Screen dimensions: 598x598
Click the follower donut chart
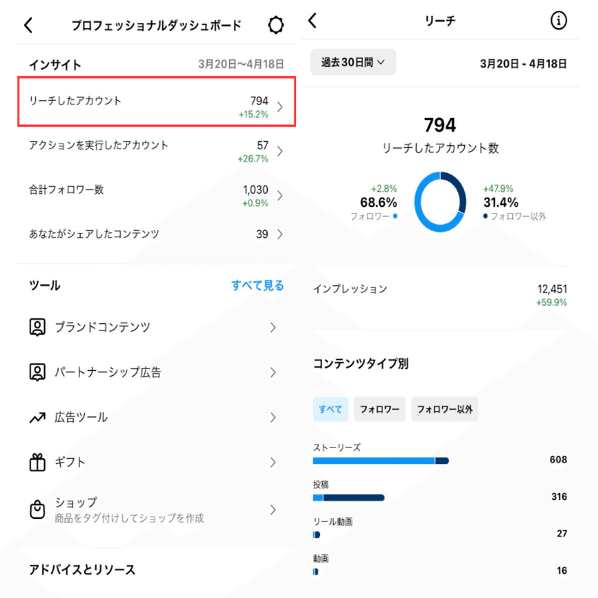click(x=440, y=202)
